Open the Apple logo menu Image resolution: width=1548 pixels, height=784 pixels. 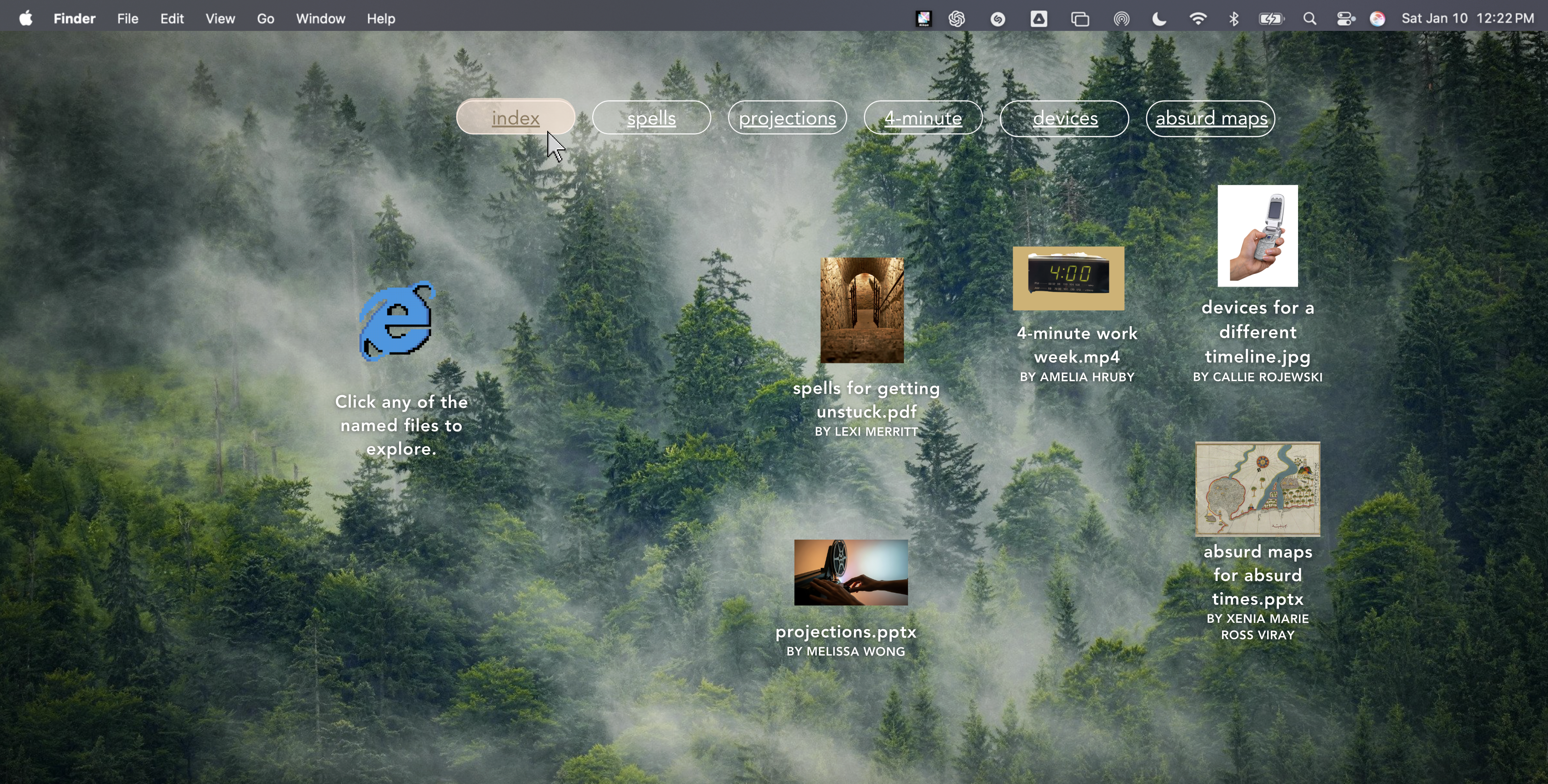pyautogui.click(x=25, y=19)
